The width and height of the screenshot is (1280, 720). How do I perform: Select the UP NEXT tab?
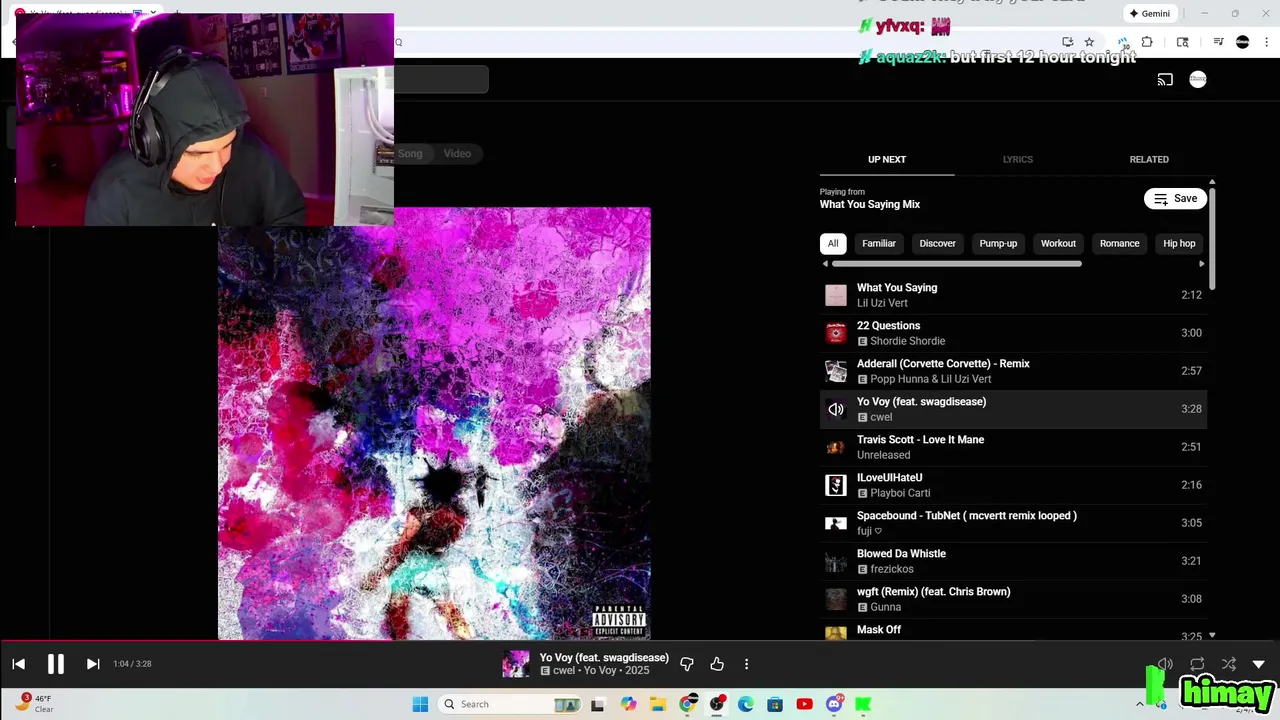(x=887, y=160)
